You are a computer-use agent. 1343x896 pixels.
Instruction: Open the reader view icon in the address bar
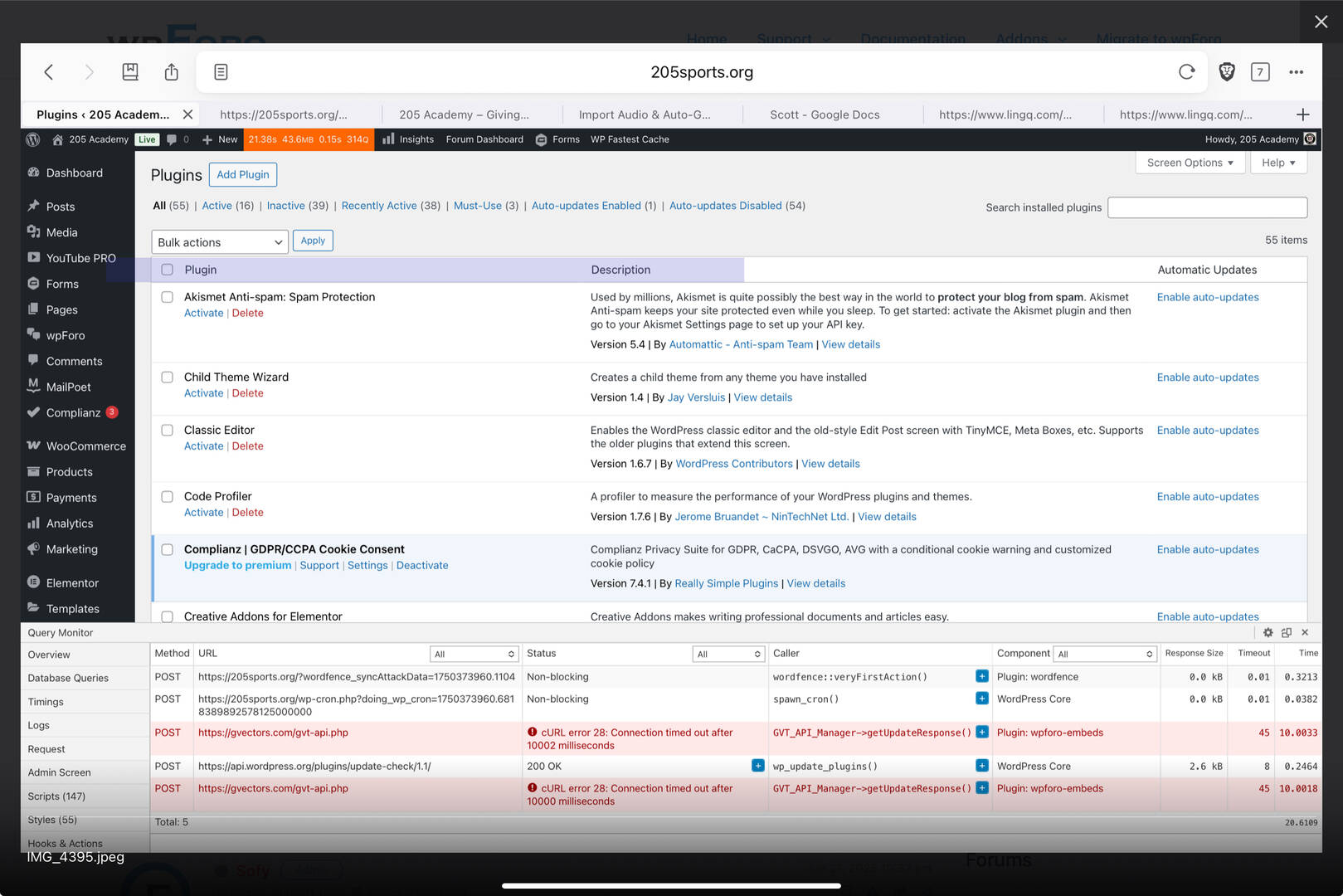221,72
